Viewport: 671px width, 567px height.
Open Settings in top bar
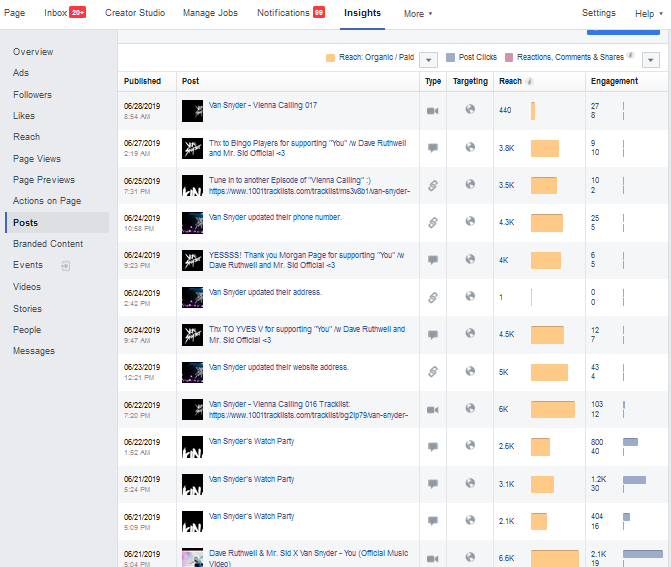click(598, 13)
